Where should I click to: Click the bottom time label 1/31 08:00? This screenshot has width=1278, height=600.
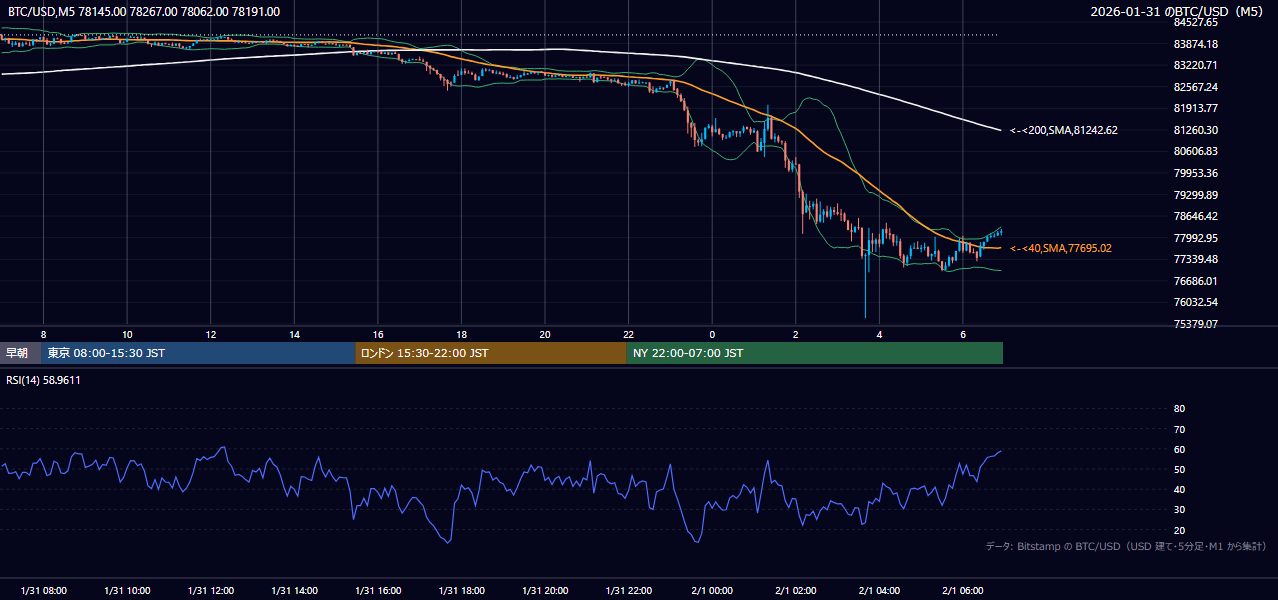(x=43, y=591)
